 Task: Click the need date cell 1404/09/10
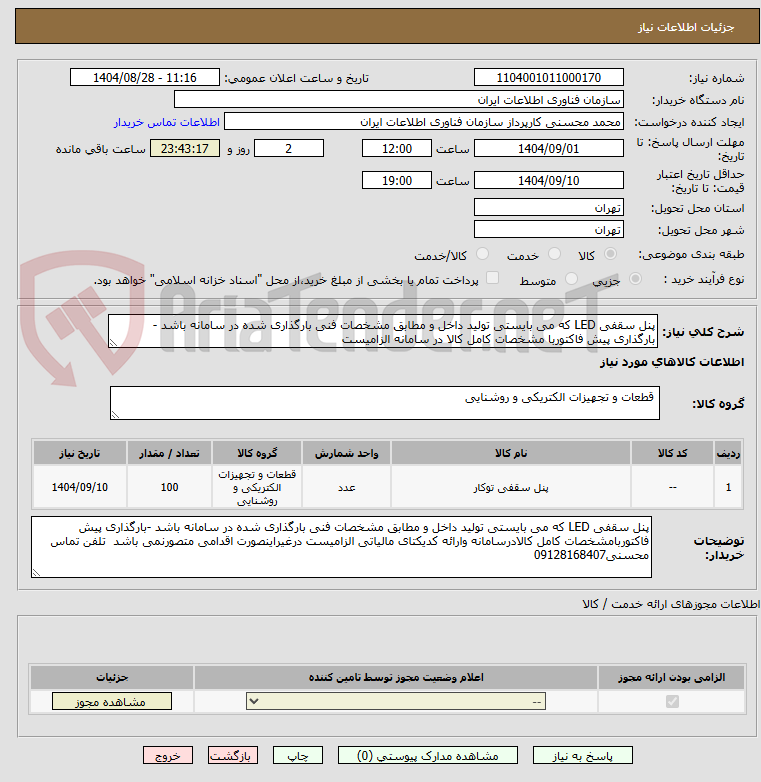pyautogui.click(x=80, y=487)
